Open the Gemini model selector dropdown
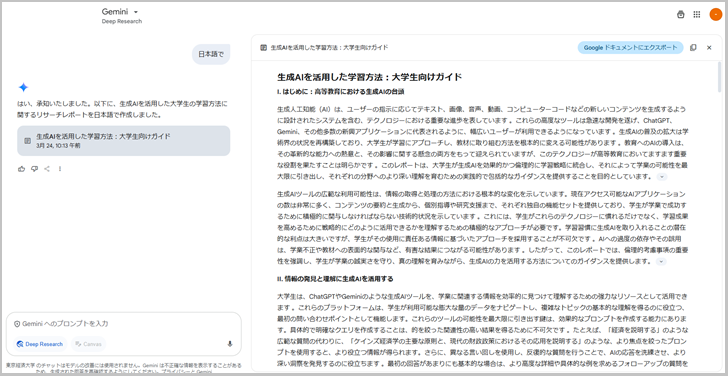This screenshot has height=376, width=728. coord(120,12)
